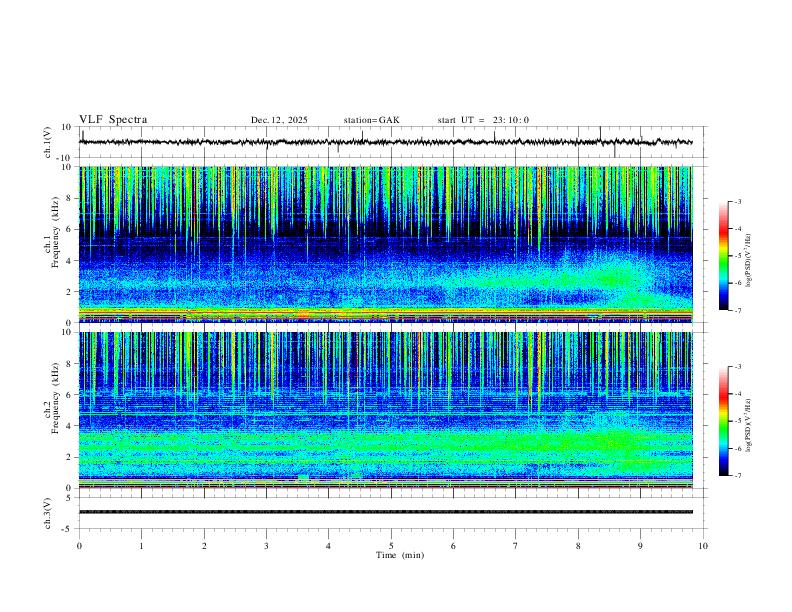The image size is (792, 612).
Task: Click the ch.2 spectrogram panel
Action: [385, 410]
